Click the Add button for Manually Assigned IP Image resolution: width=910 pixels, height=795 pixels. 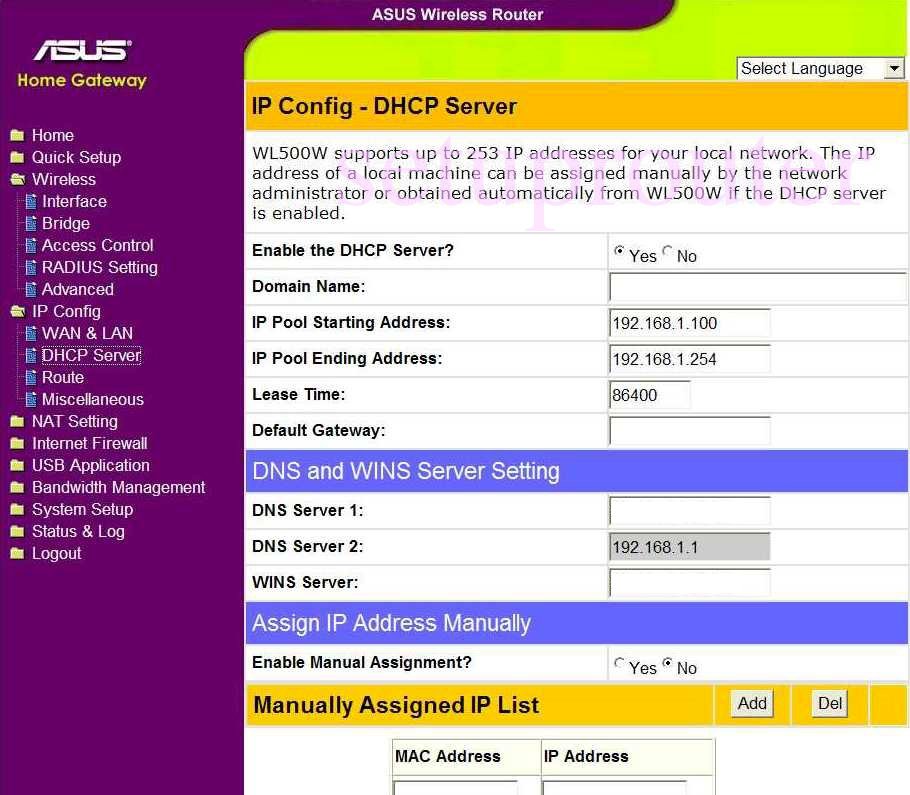click(x=750, y=703)
